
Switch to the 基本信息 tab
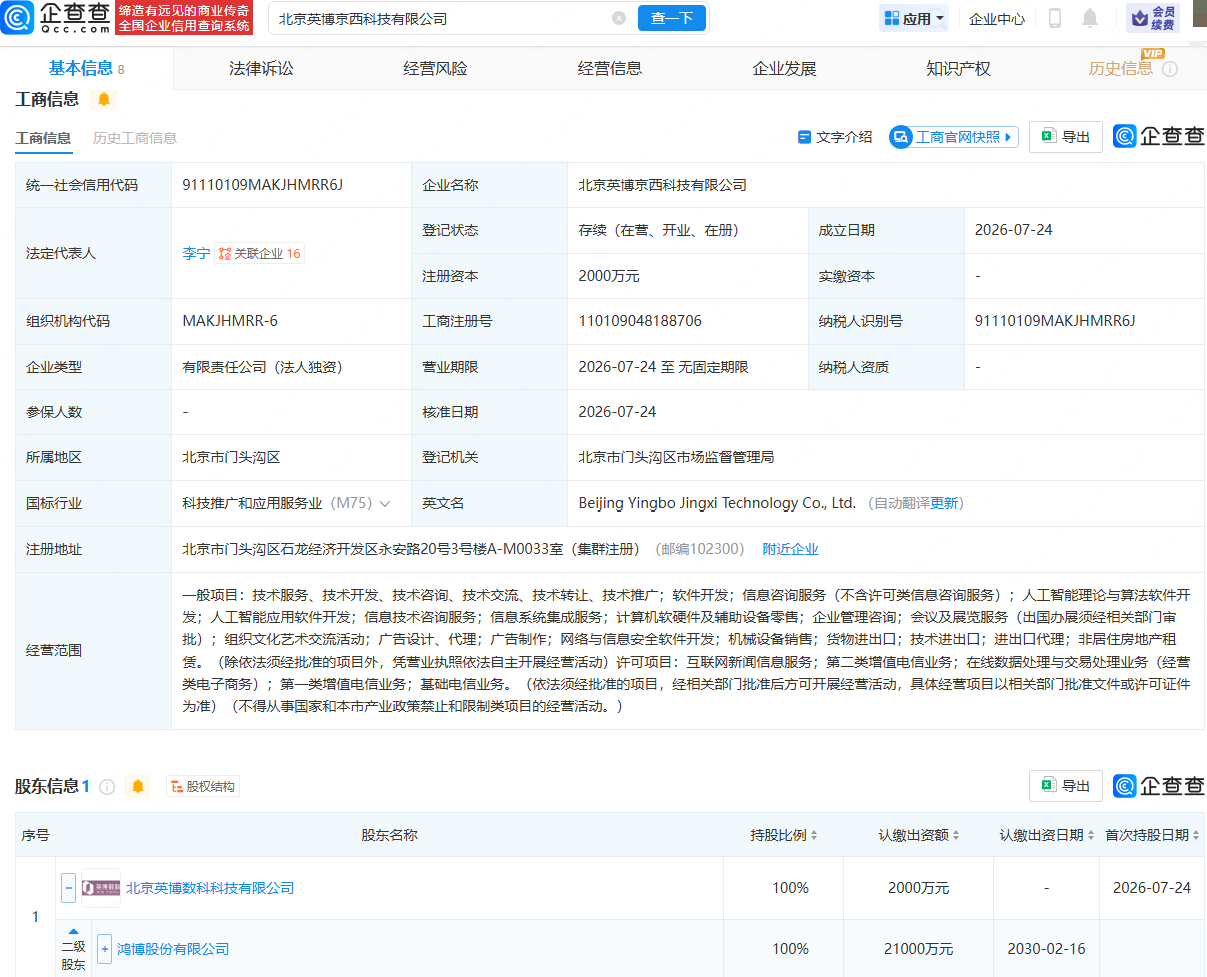coord(86,69)
